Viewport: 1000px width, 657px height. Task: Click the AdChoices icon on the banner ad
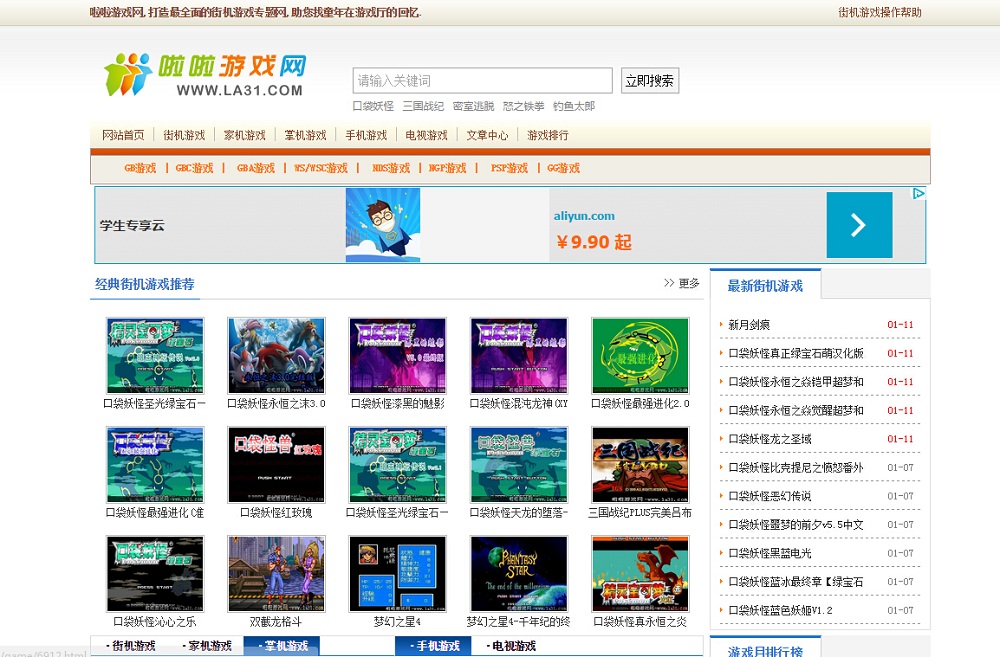[918, 193]
